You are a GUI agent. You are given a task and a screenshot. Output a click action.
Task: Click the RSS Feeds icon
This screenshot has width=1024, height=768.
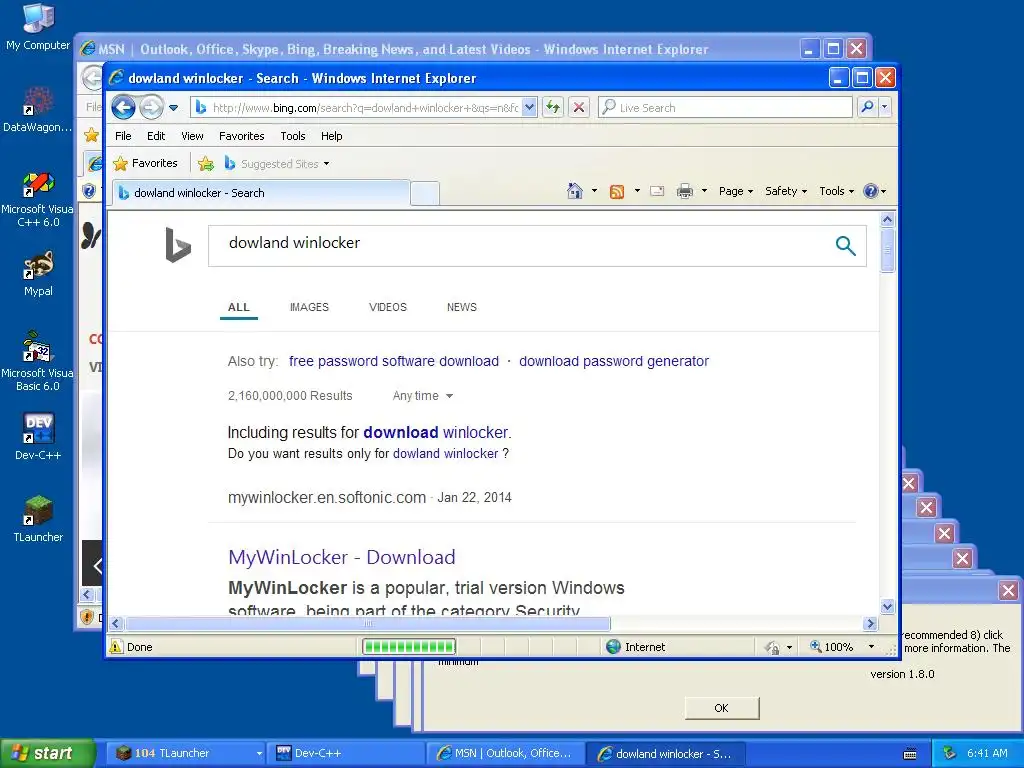(x=616, y=191)
